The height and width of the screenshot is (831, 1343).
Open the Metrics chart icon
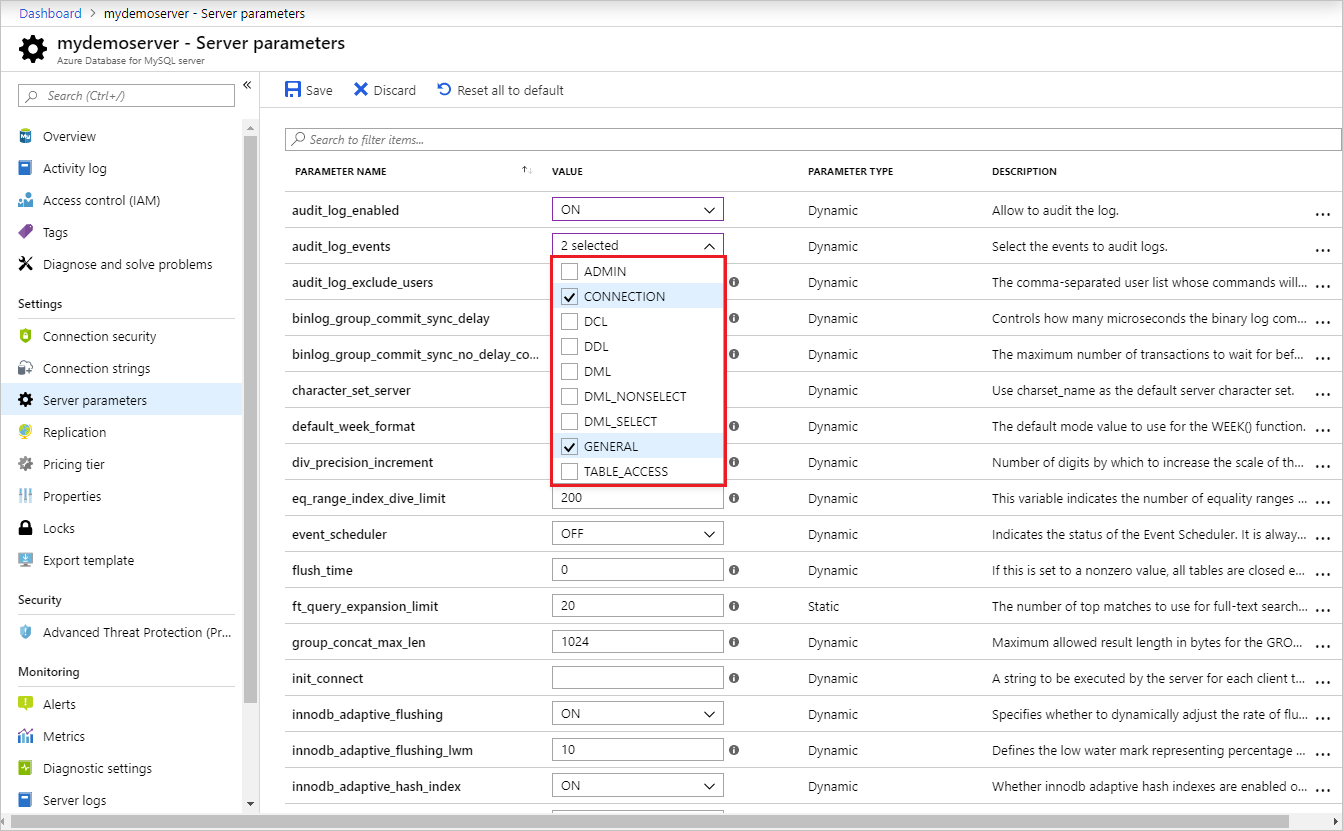pyautogui.click(x=26, y=736)
